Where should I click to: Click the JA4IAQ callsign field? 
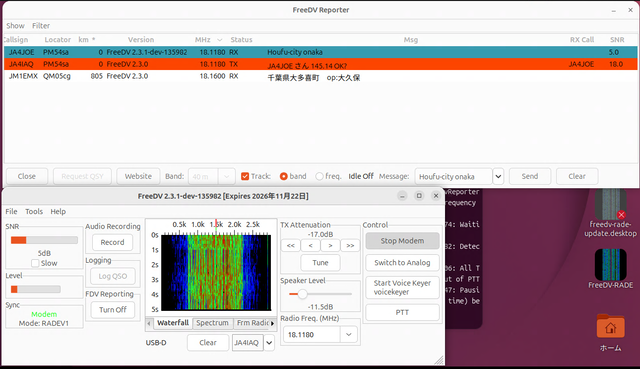(x=247, y=342)
